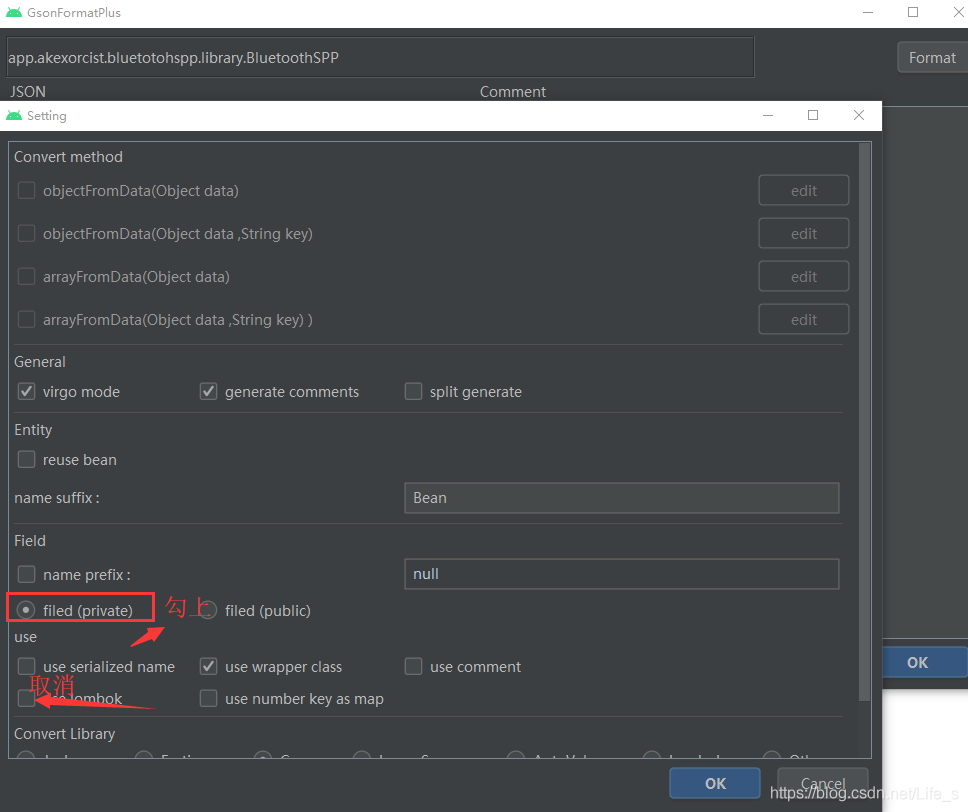Enable the objectFromData(Object data ,String key) convert method

pos(26,233)
